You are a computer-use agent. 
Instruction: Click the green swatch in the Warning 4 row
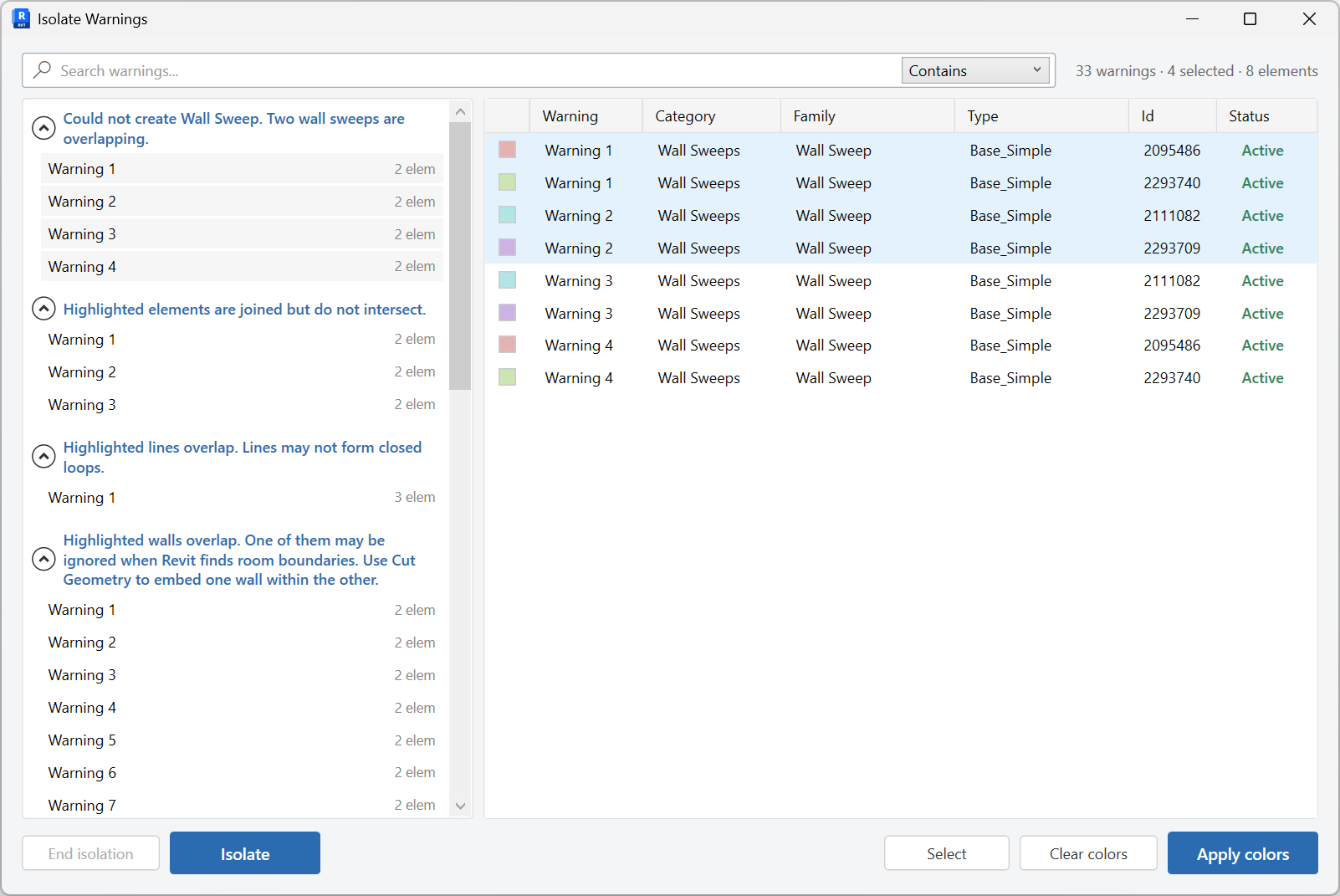(507, 377)
